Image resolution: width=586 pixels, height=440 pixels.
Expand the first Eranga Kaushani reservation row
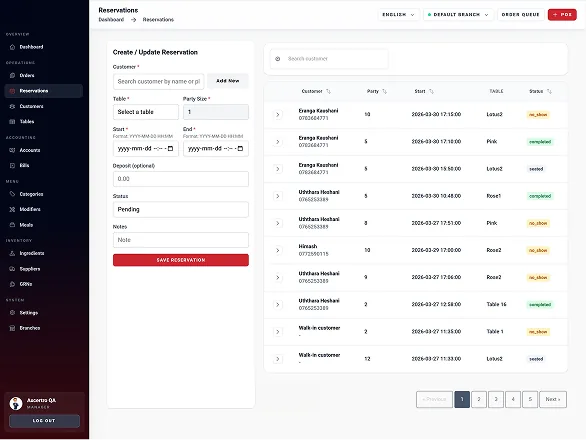[x=278, y=114]
